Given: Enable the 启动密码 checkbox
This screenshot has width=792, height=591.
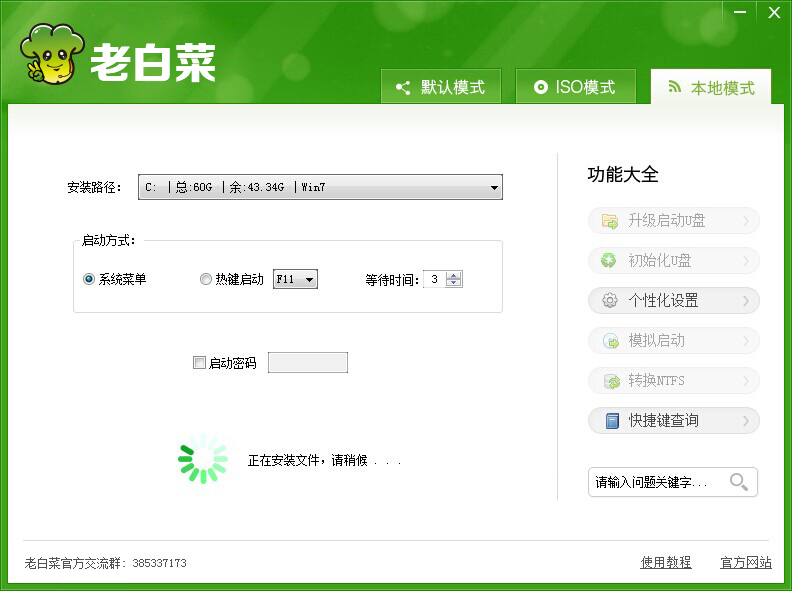Looking at the screenshot, I should (x=200, y=362).
